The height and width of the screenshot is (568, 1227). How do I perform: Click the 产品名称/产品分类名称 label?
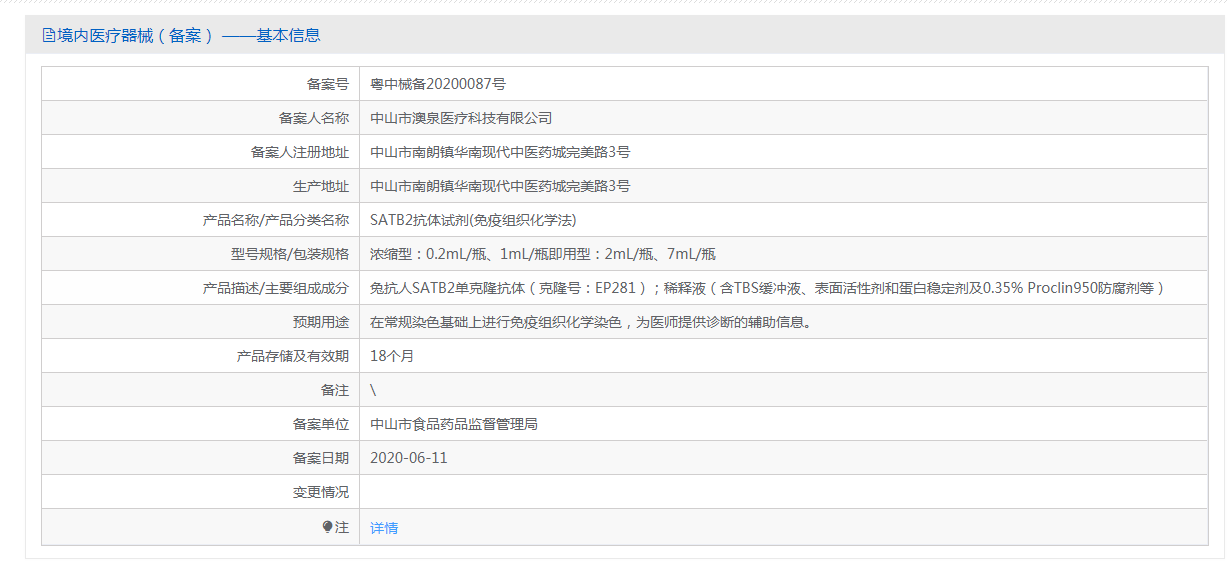pos(276,220)
